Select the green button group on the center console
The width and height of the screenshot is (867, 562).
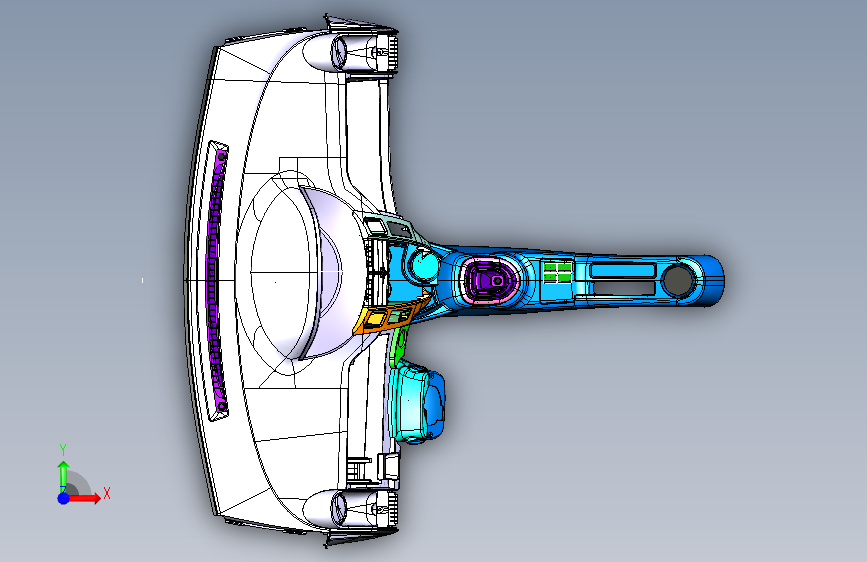click(x=557, y=273)
